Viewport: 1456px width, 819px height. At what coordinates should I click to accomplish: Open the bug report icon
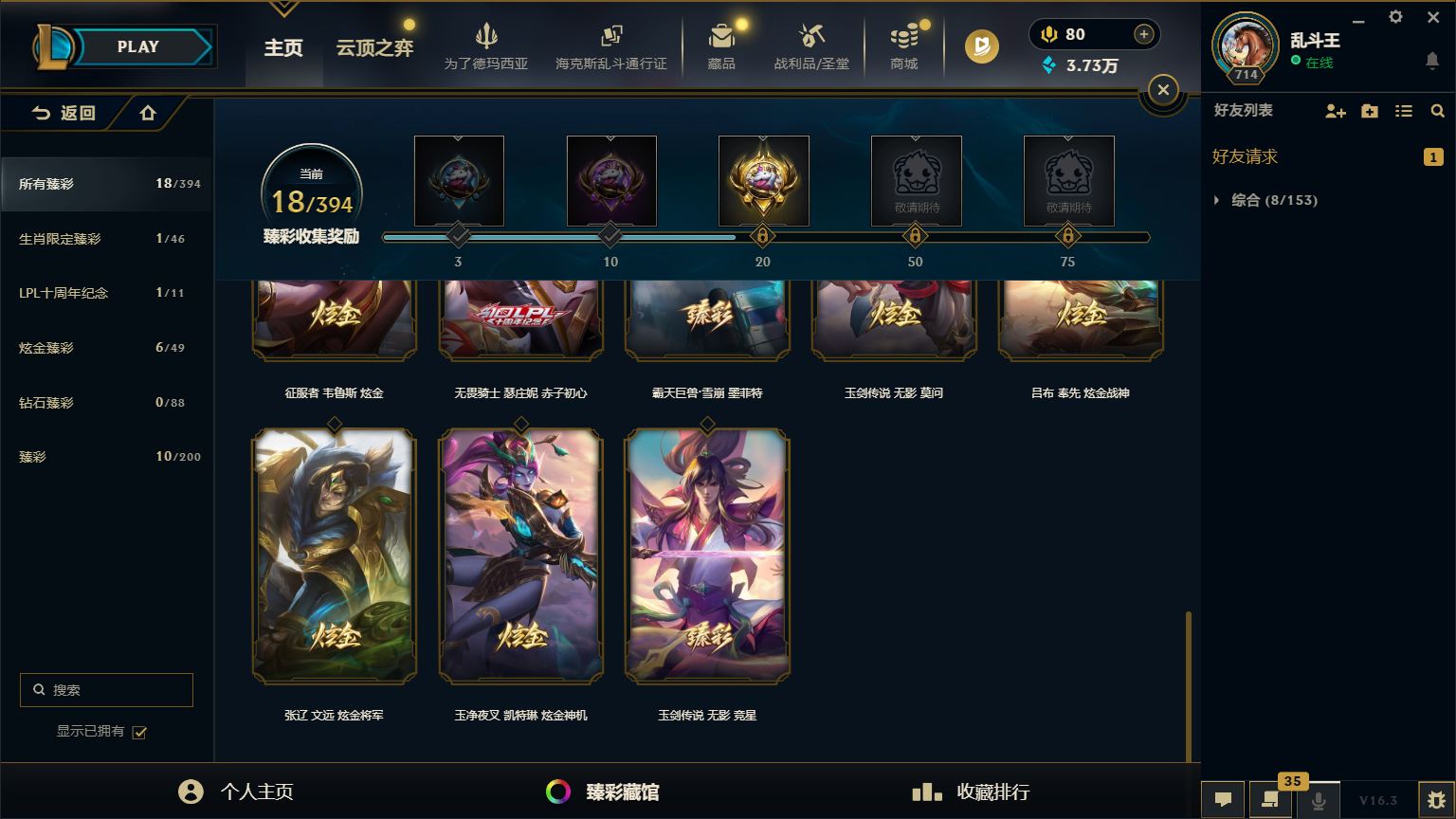(1436, 800)
